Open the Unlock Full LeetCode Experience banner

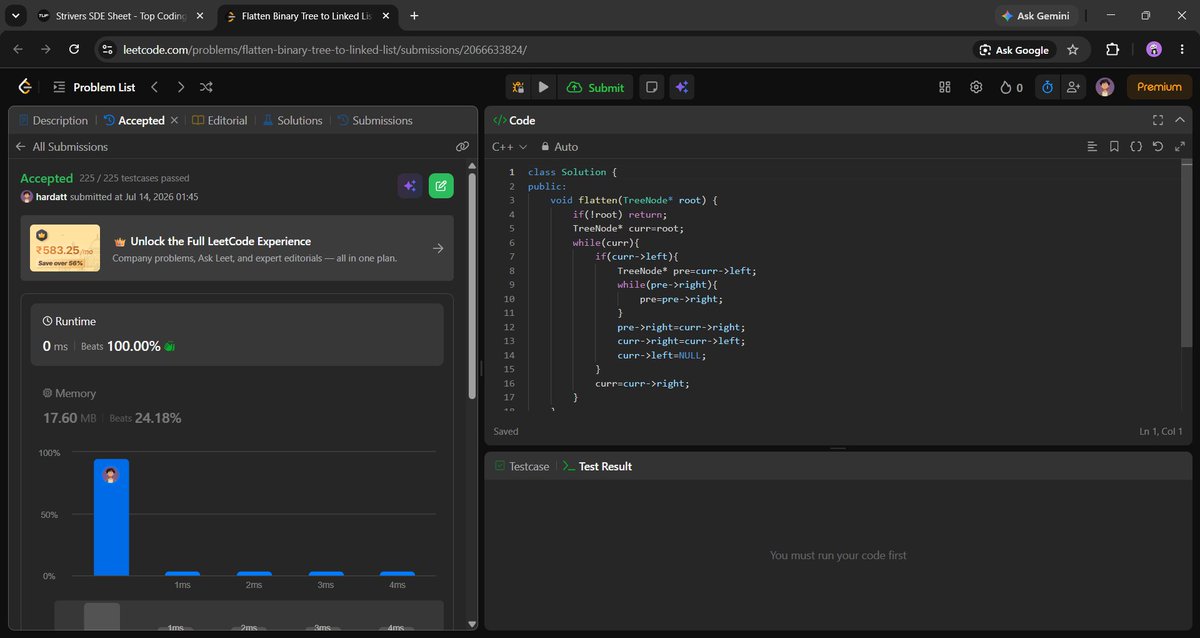coord(237,248)
